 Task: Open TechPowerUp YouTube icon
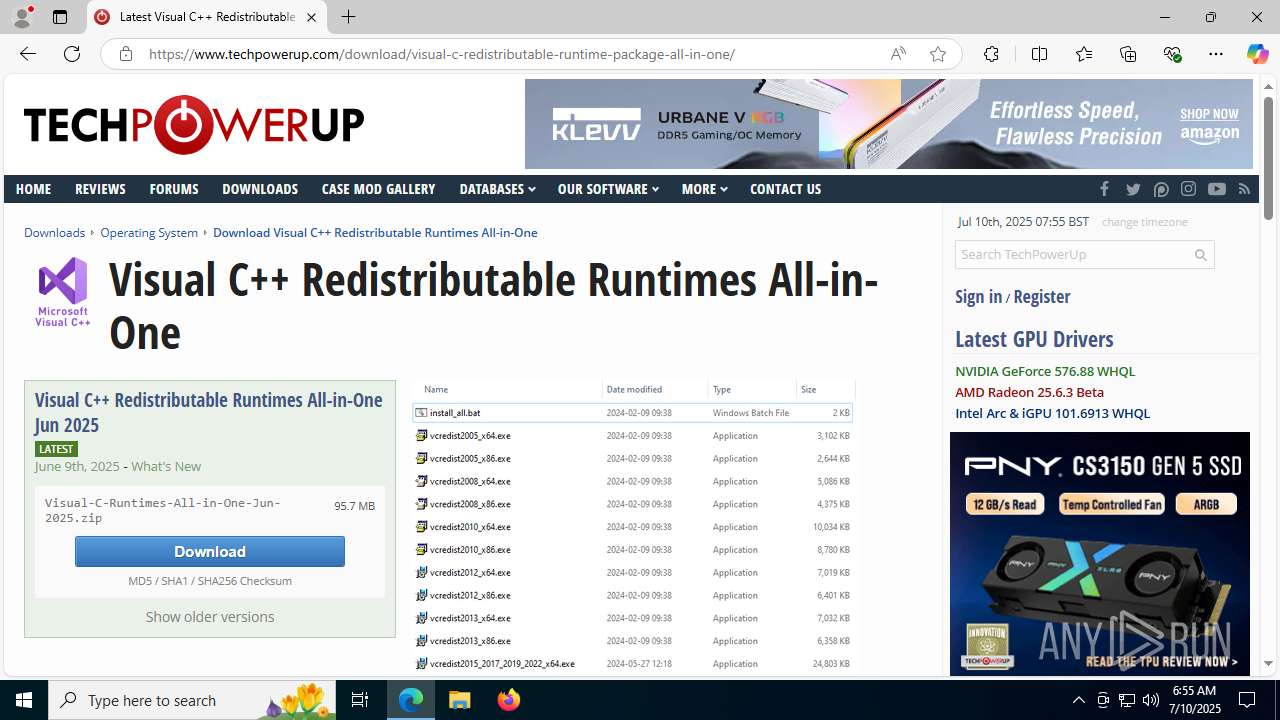point(1216,189)
